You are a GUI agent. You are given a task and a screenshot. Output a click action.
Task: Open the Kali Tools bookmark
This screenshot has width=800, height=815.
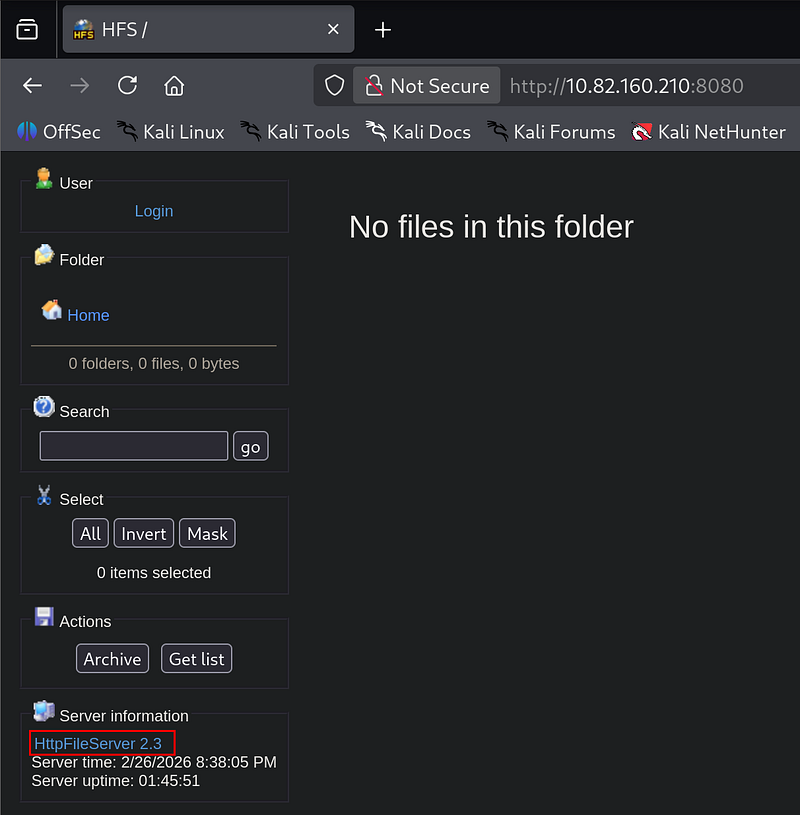pos(295,132)
